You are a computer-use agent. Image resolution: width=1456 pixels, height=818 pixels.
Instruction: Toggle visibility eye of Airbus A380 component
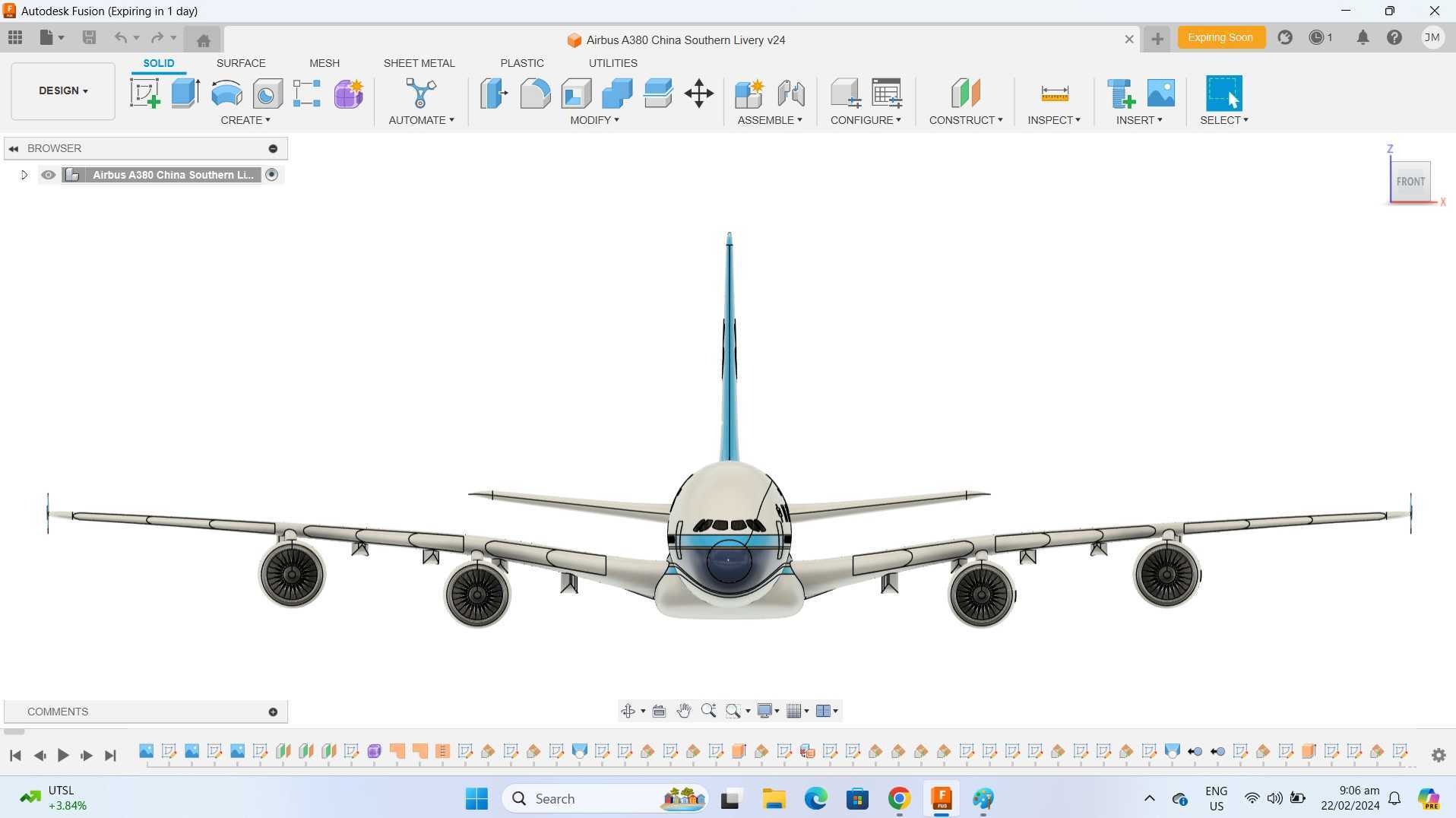pos(48,175)
